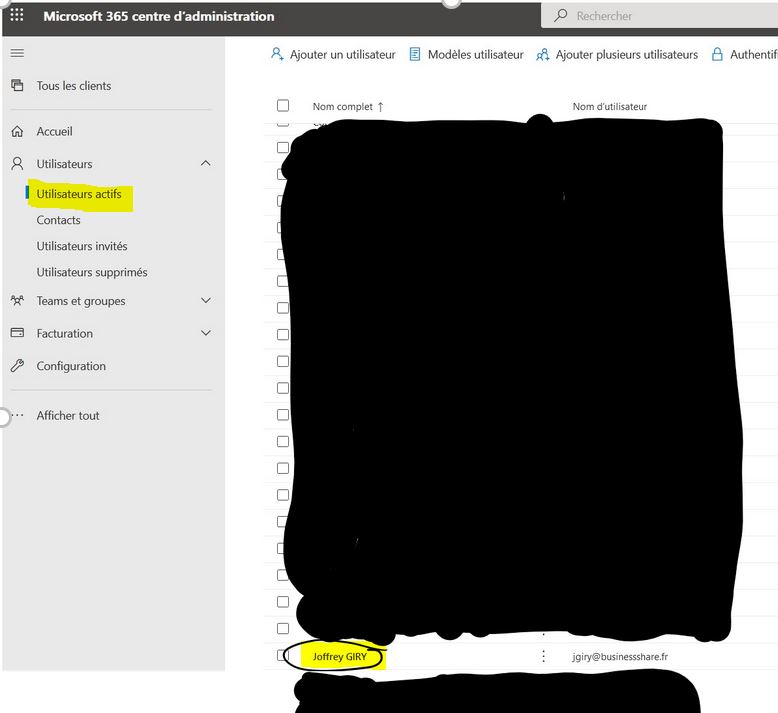Click the Authentification lock icon
The width and height of the screenshot is (778, 713).
tap(717, 54)
